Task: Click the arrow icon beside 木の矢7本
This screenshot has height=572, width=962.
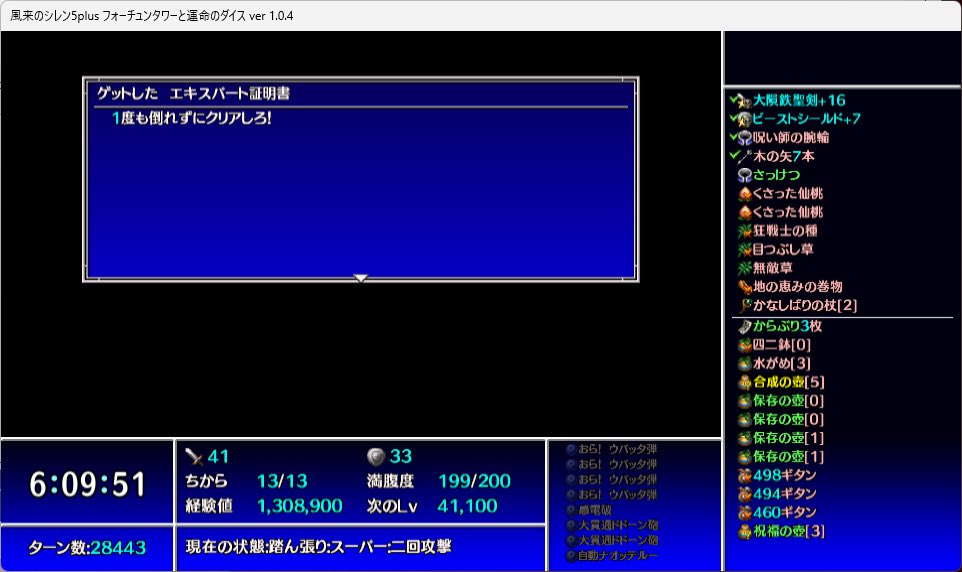Action: [744, 157]
